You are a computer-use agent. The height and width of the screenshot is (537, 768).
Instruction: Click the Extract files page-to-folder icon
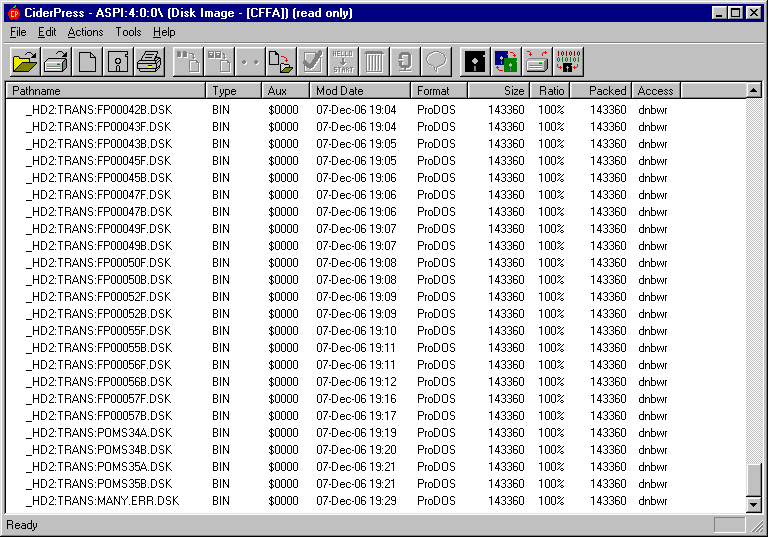281,62
